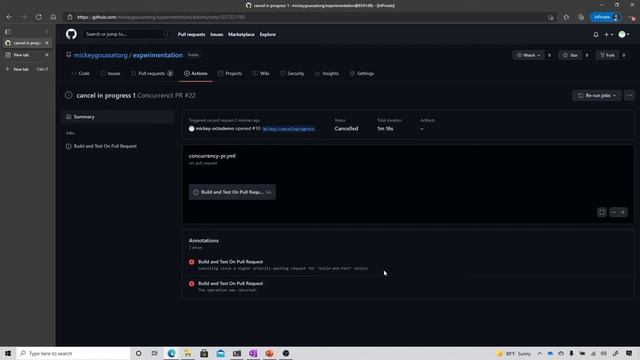Open the notifications bell
The image size is (640, 360).
(596, 35)
